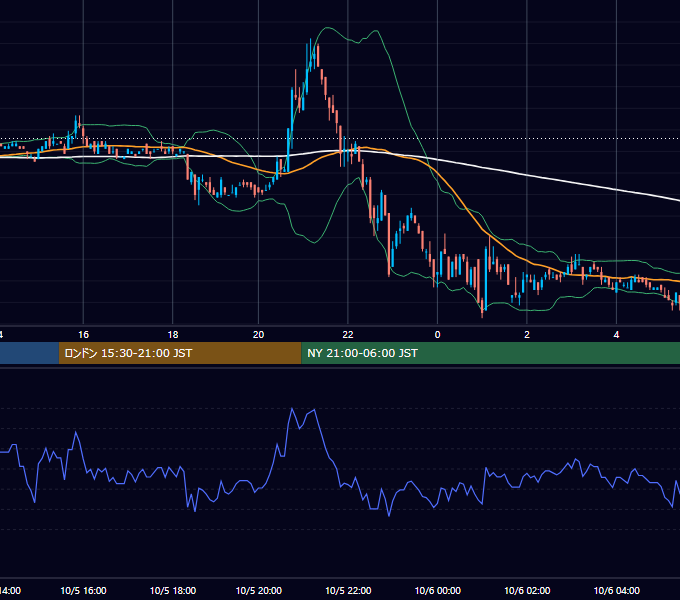The height and width of the screenshot is (600, 680).
Task: Click the 18 hour label on price chart axis
Action: point(173,335)
